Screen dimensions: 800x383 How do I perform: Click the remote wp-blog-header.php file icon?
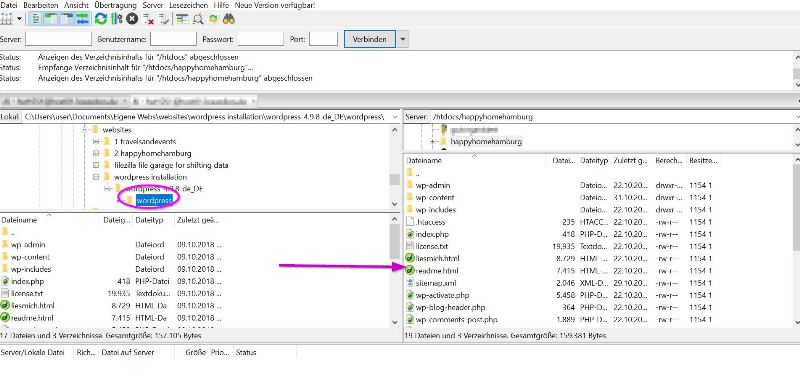pyautogui.click(x=410, y=308)
